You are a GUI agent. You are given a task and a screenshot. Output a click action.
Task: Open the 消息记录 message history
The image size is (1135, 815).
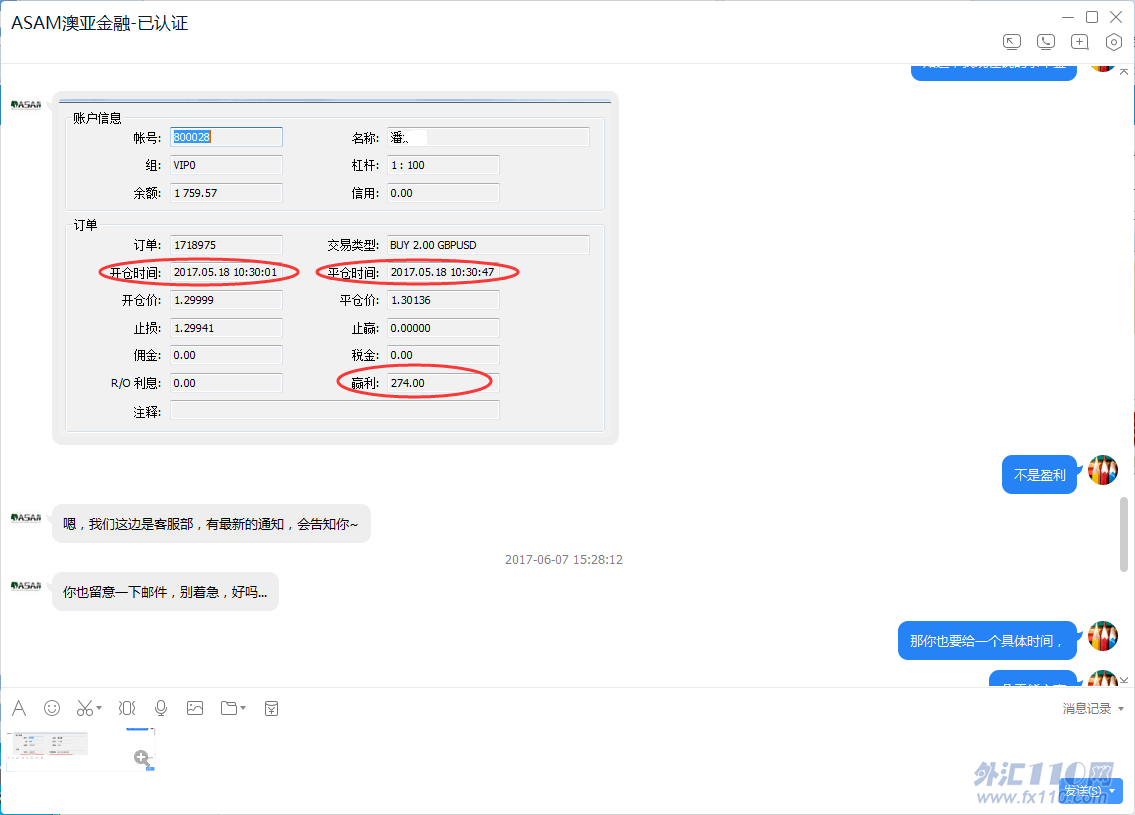1087,709
